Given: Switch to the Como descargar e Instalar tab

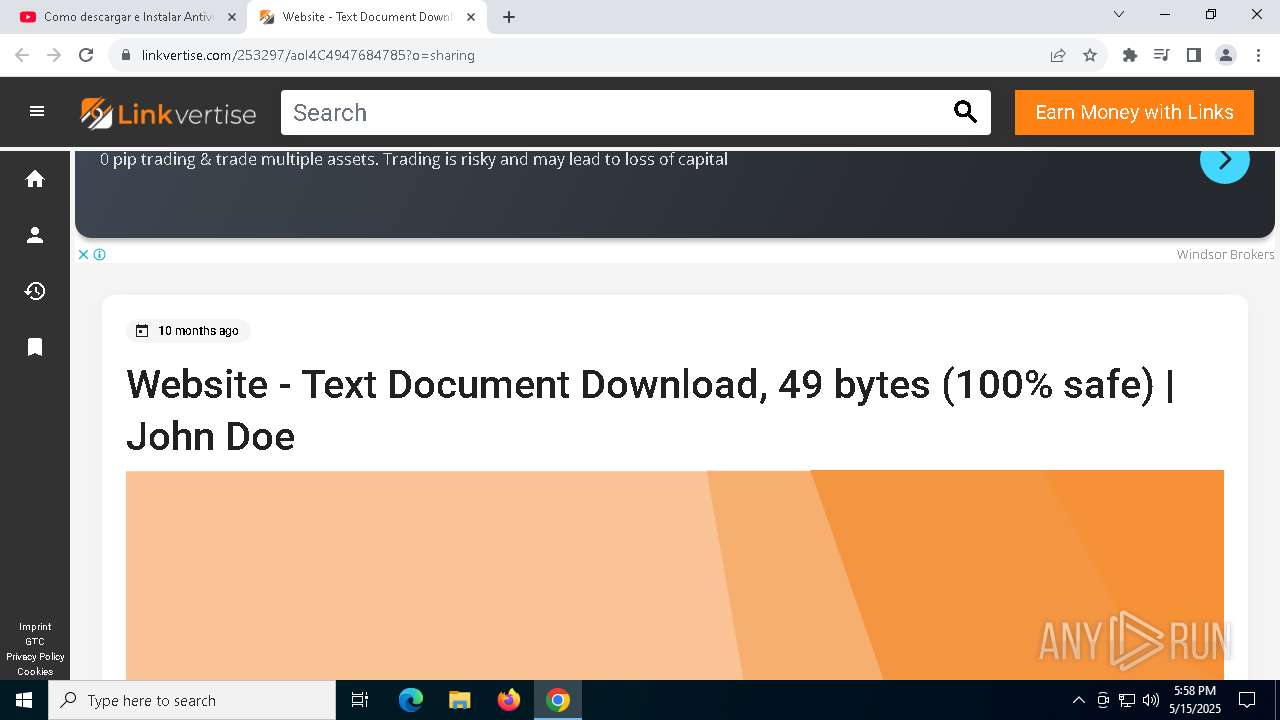Looking at the screenshot, I should [129, 17].
